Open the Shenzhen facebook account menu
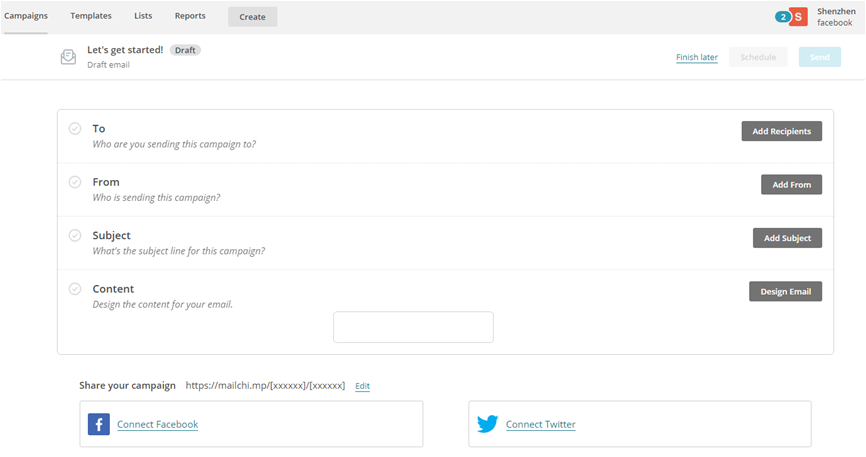The height and width of the screenshot is (457, 866). click(x=834, y=16)
